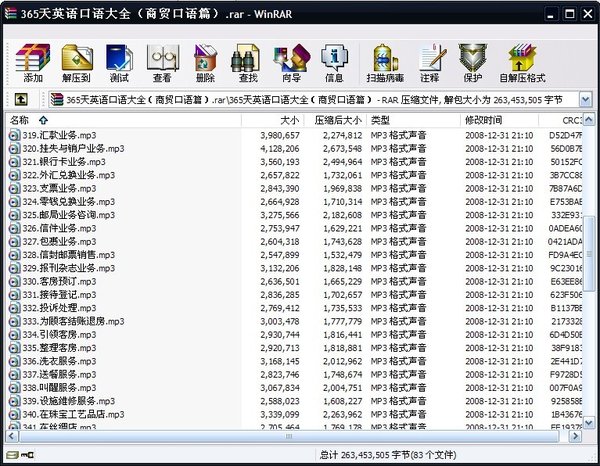This screenshot has height=466, width=600.
Task: Open the 查找 (Find) binoculars tool
Action: (248, 64)
